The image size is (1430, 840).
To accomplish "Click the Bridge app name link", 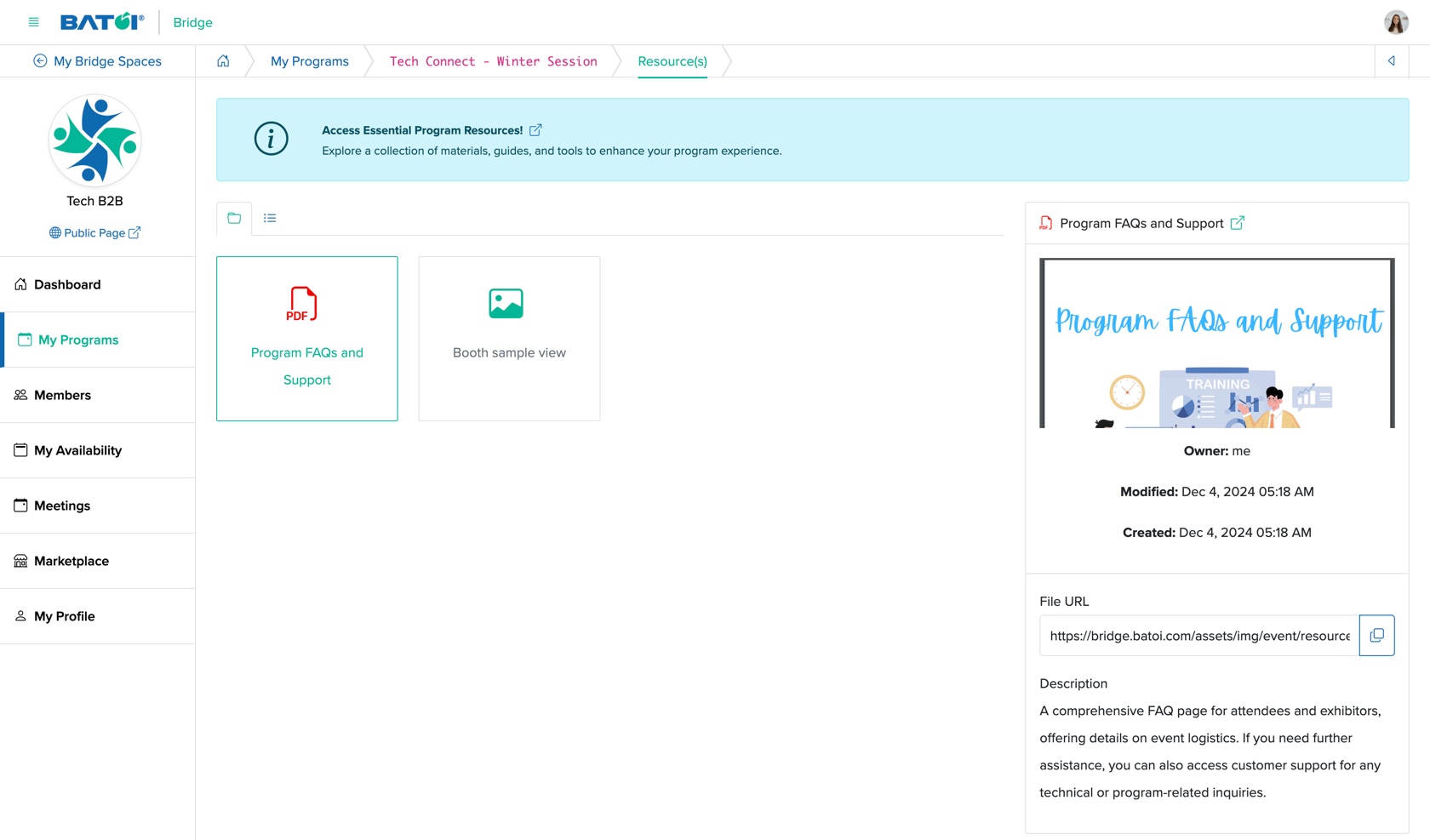I will 192,22.
